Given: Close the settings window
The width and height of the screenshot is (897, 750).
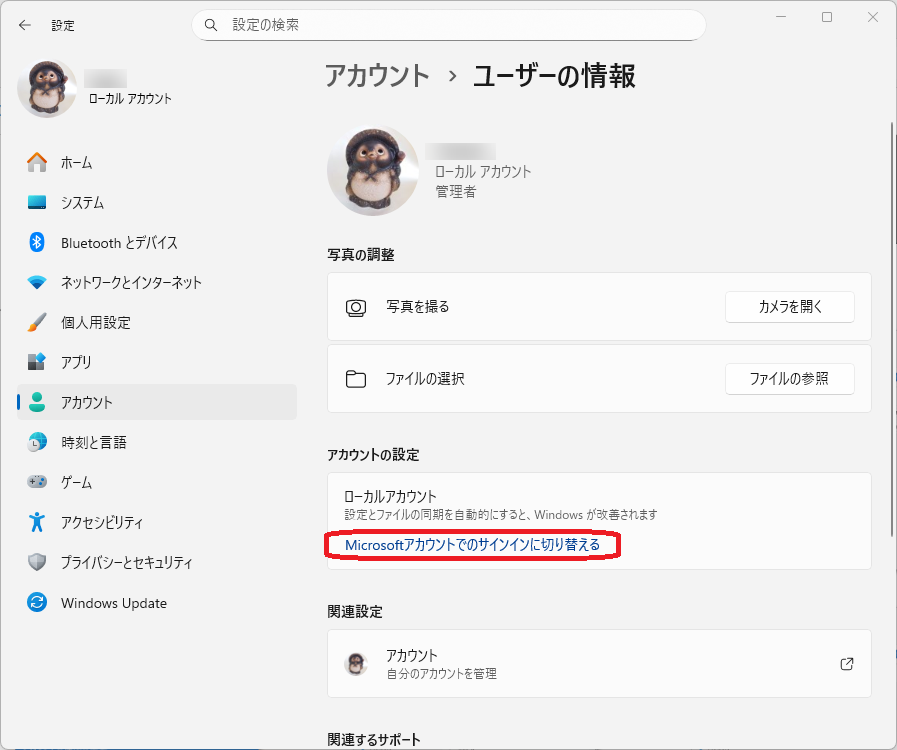Looking at the screenshot, I should coord(872,17).
